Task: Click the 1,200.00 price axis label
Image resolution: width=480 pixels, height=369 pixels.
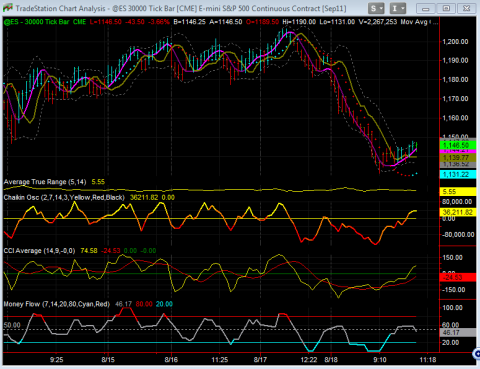Action: pos(455,42)
